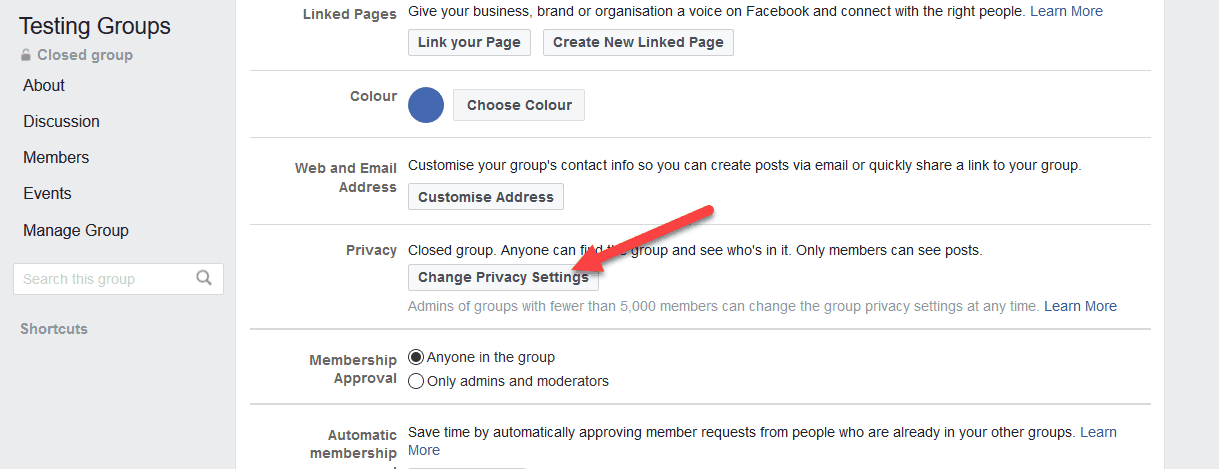
Task: Open the Members list
Action: click(56, 158)
